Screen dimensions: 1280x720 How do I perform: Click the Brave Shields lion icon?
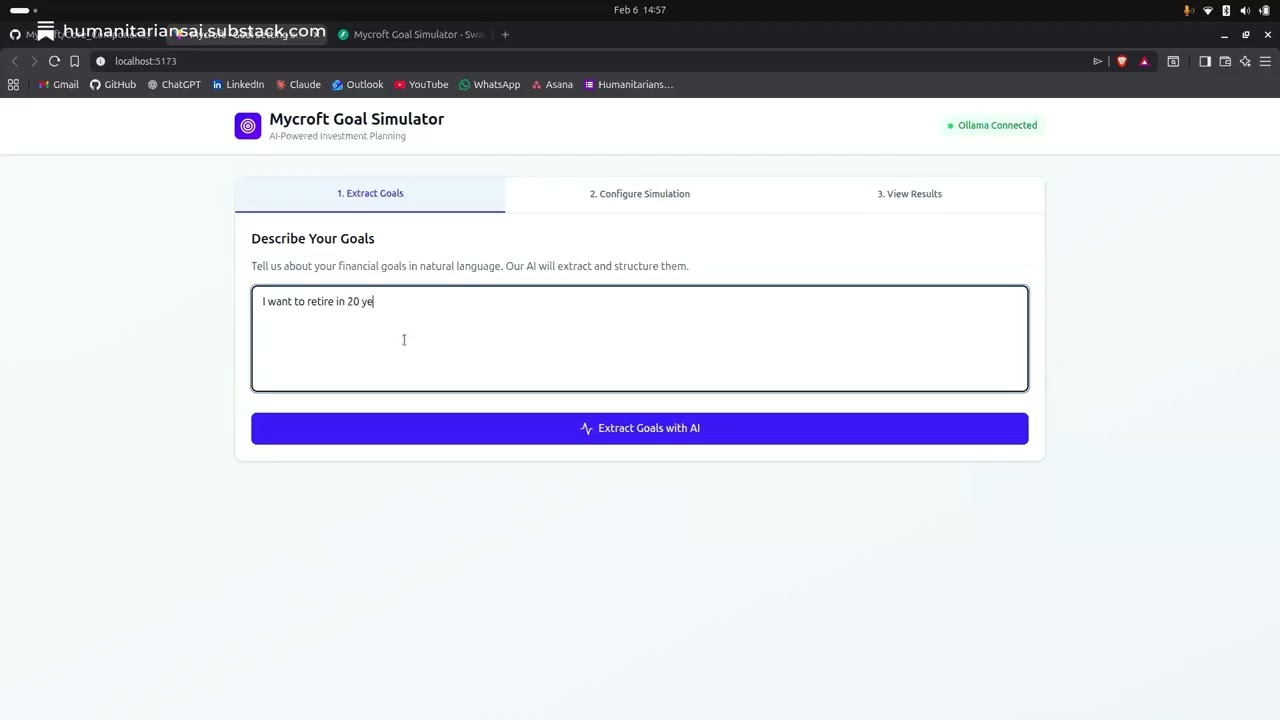[1122, 61]
